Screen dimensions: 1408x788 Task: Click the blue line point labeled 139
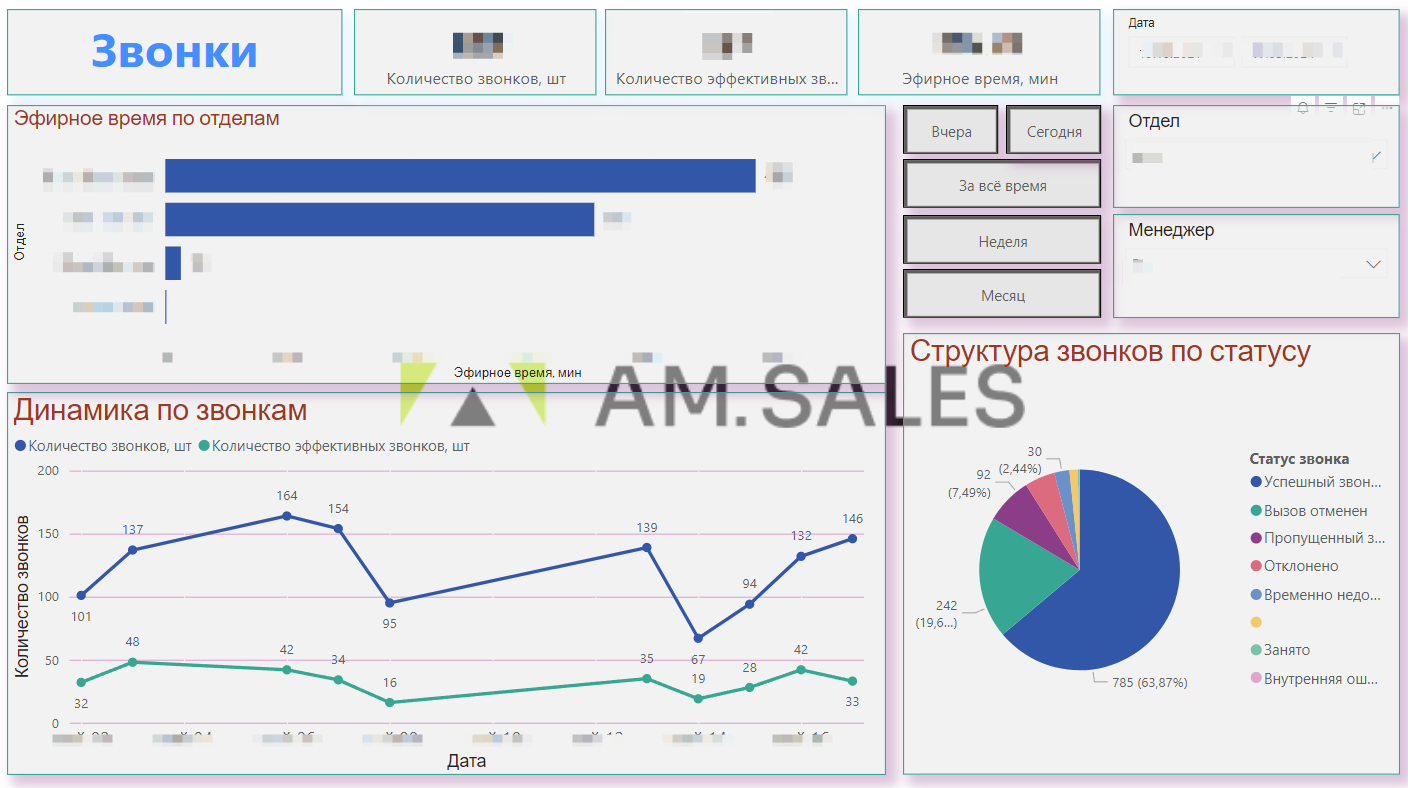point(646,547)
